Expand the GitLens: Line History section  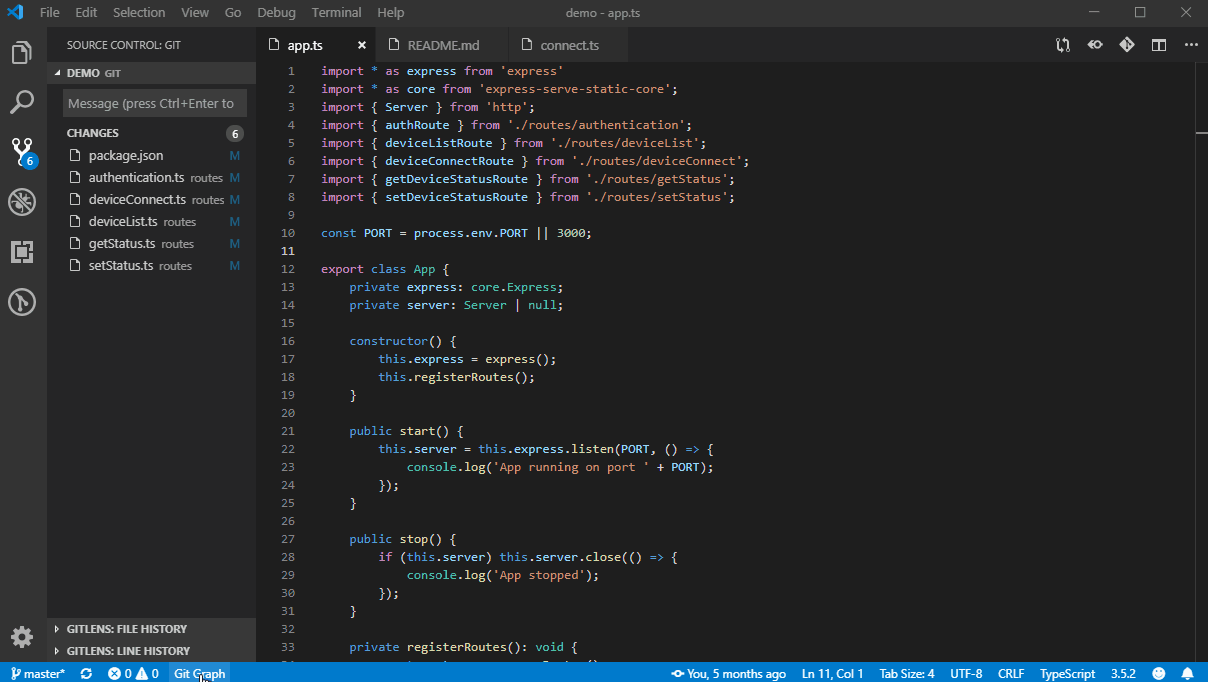coord(128,651)
